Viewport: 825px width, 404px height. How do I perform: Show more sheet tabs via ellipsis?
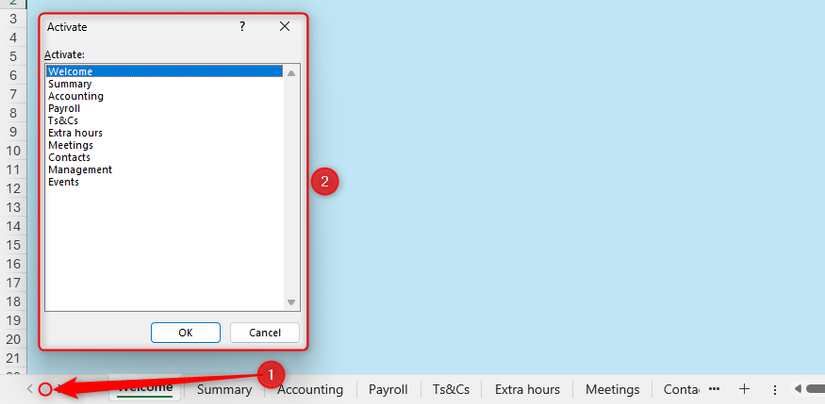pyautogui.click(x=714, y=389)
